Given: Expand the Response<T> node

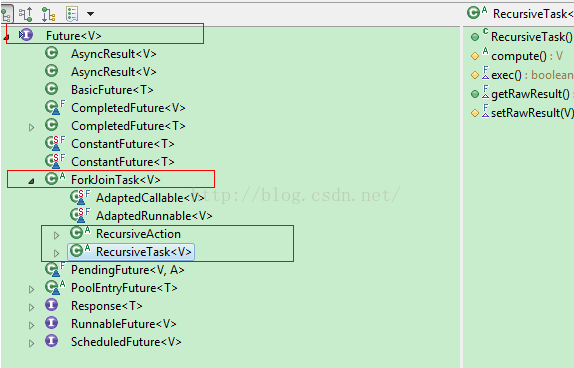Looking at the screenshot, I should pyautogui.click(x=31, y=307).
